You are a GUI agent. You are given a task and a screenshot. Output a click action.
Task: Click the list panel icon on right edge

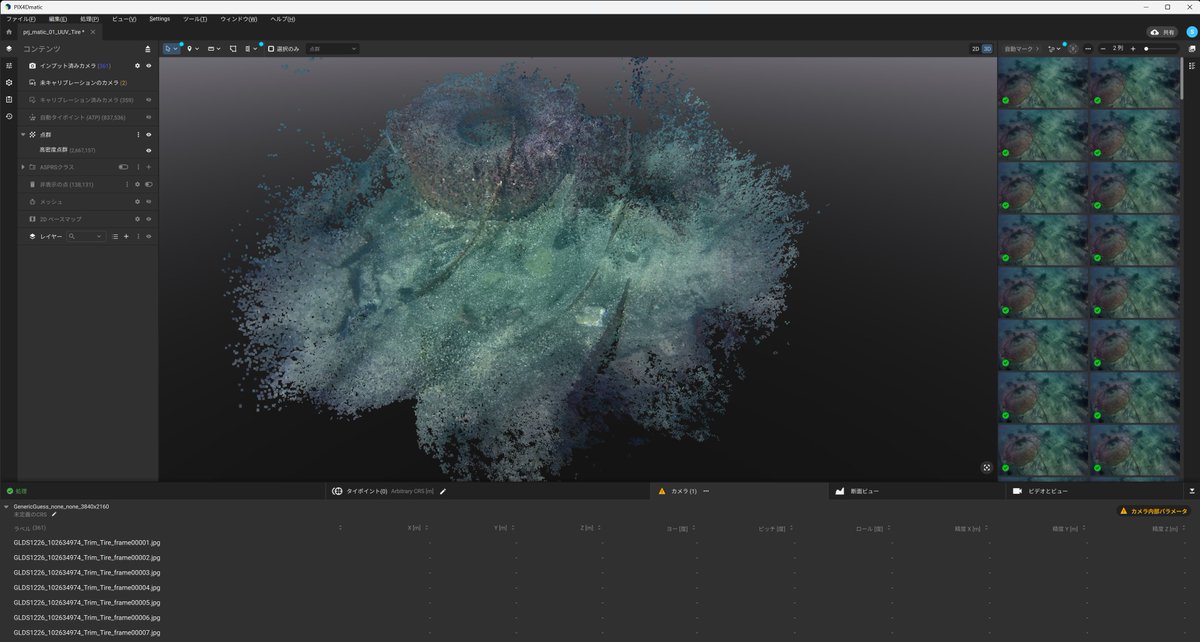tap(1192, 66)
